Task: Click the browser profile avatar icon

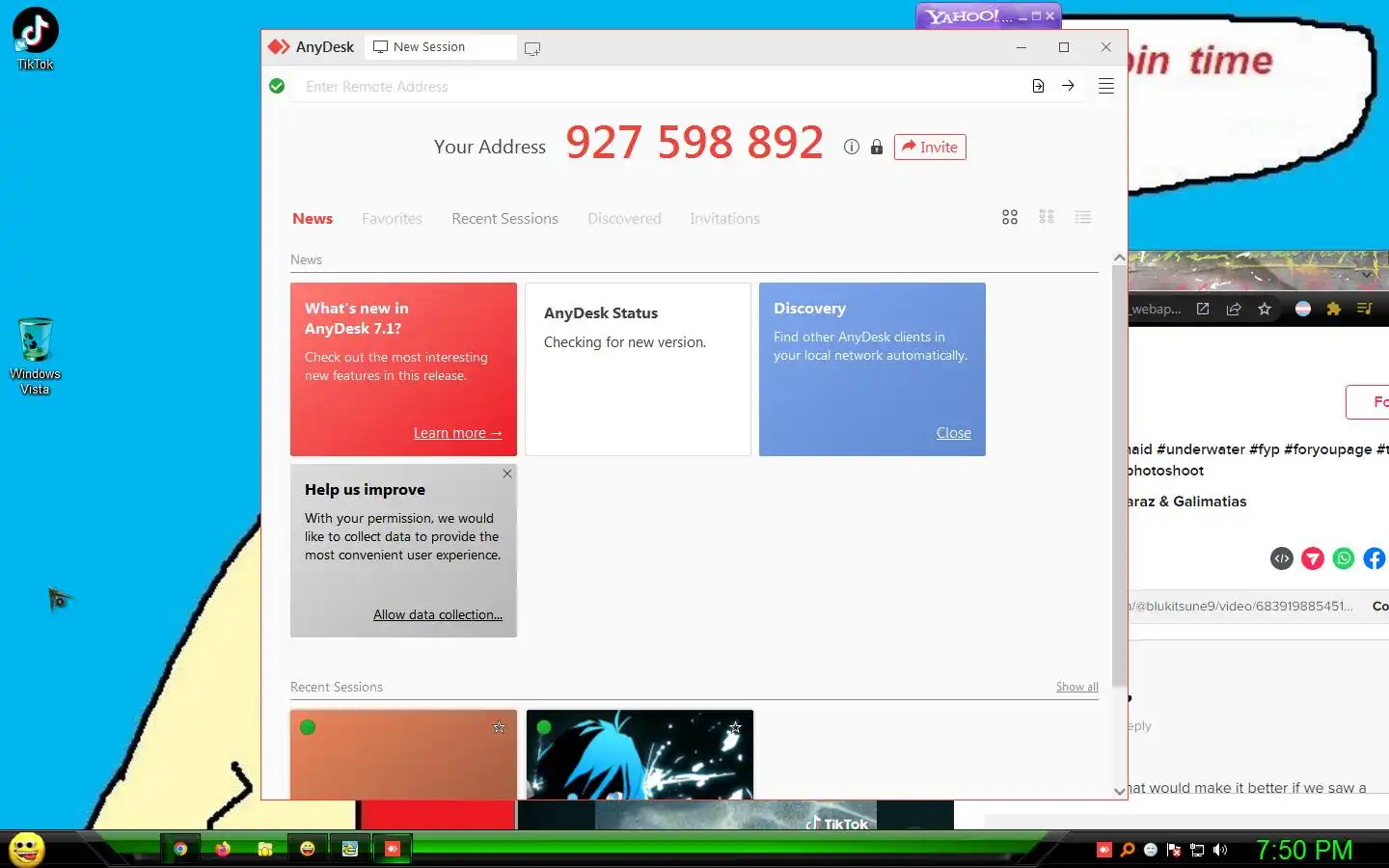Action: (1303, 309)
